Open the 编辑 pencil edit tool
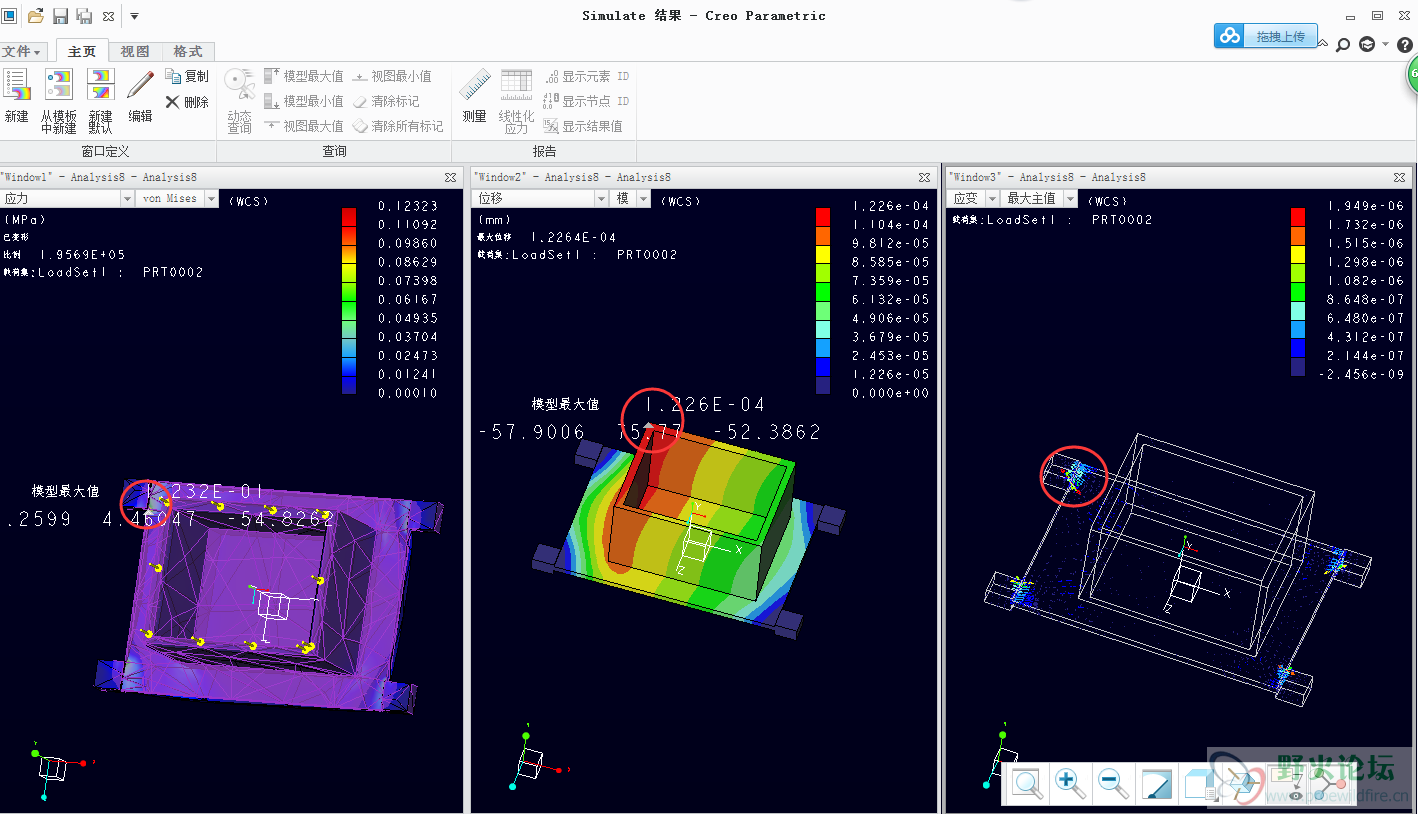Viewport: 1418px width, 814px height. [140, 95]
